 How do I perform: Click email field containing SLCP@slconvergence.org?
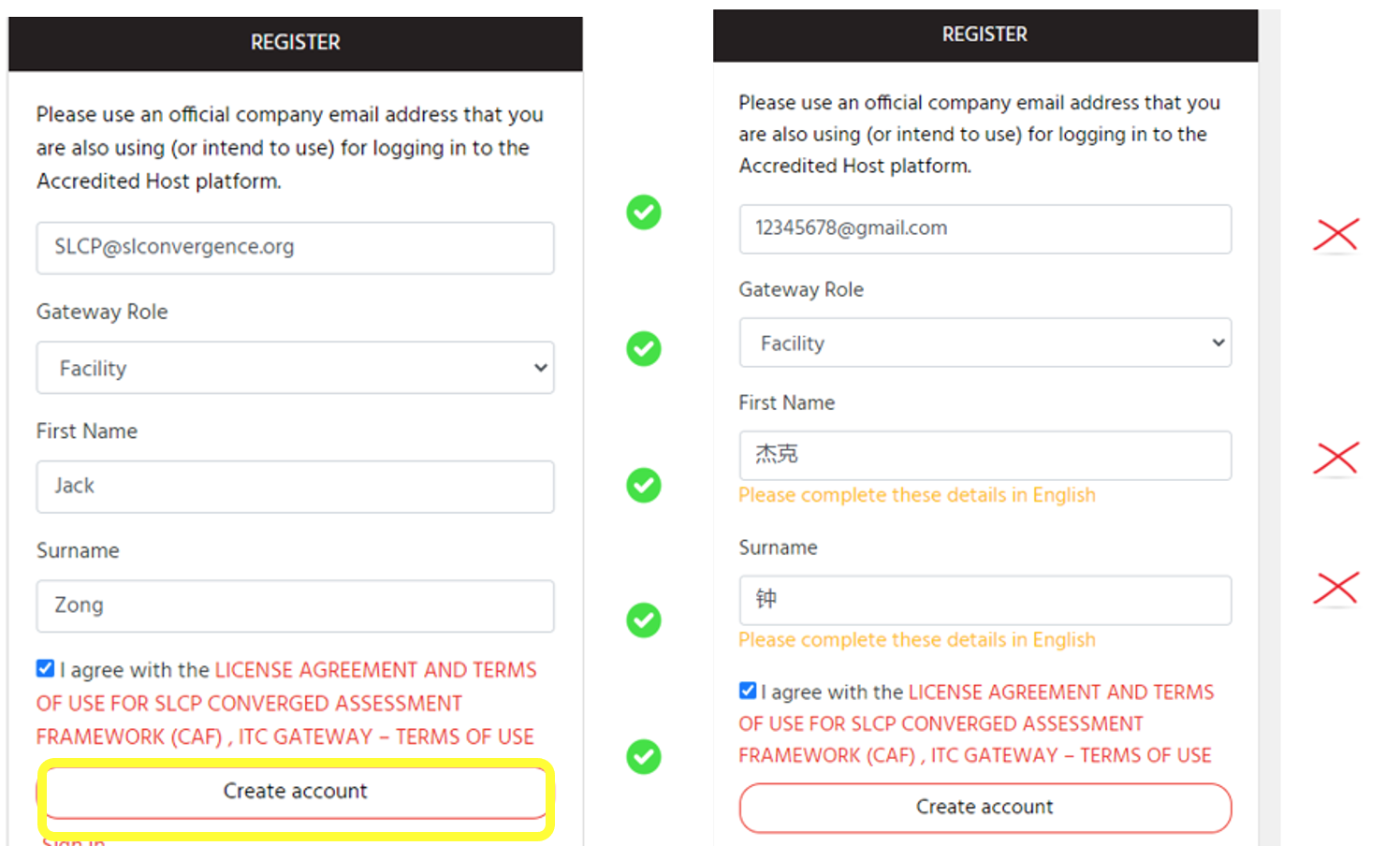(x=295, y=248)
